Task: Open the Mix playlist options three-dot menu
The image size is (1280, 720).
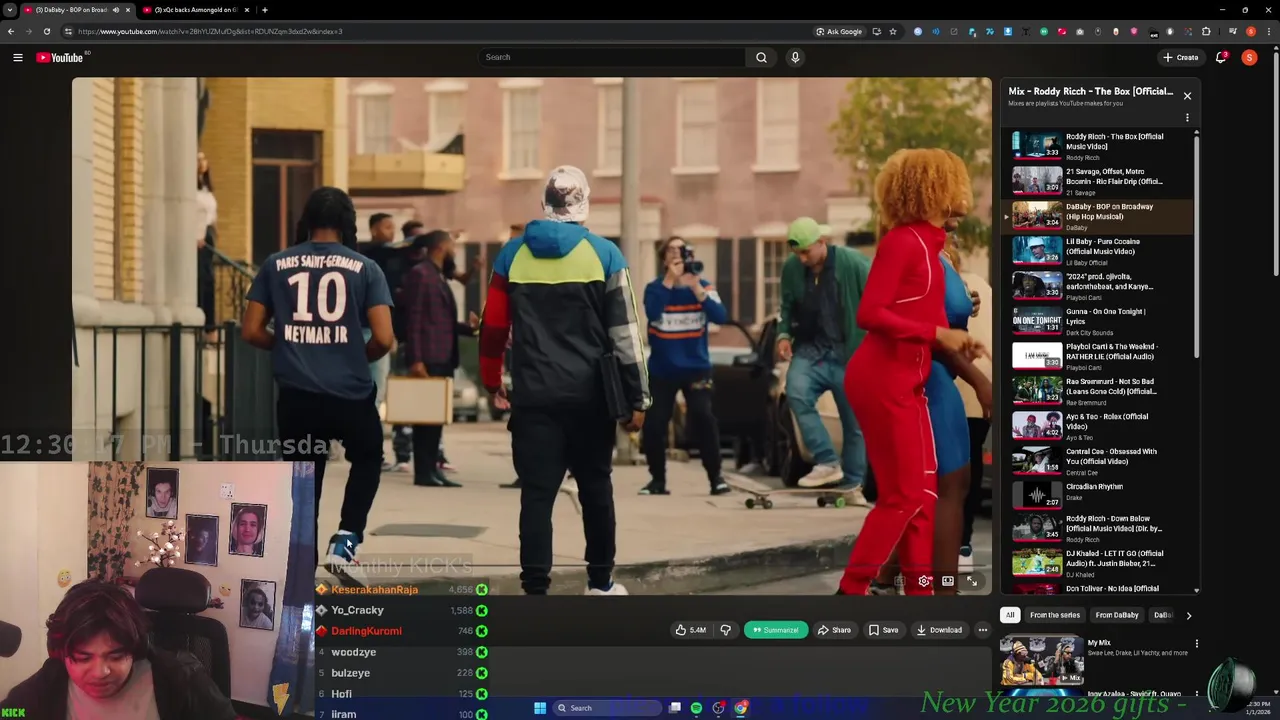Action: (x=1187, y=118)
